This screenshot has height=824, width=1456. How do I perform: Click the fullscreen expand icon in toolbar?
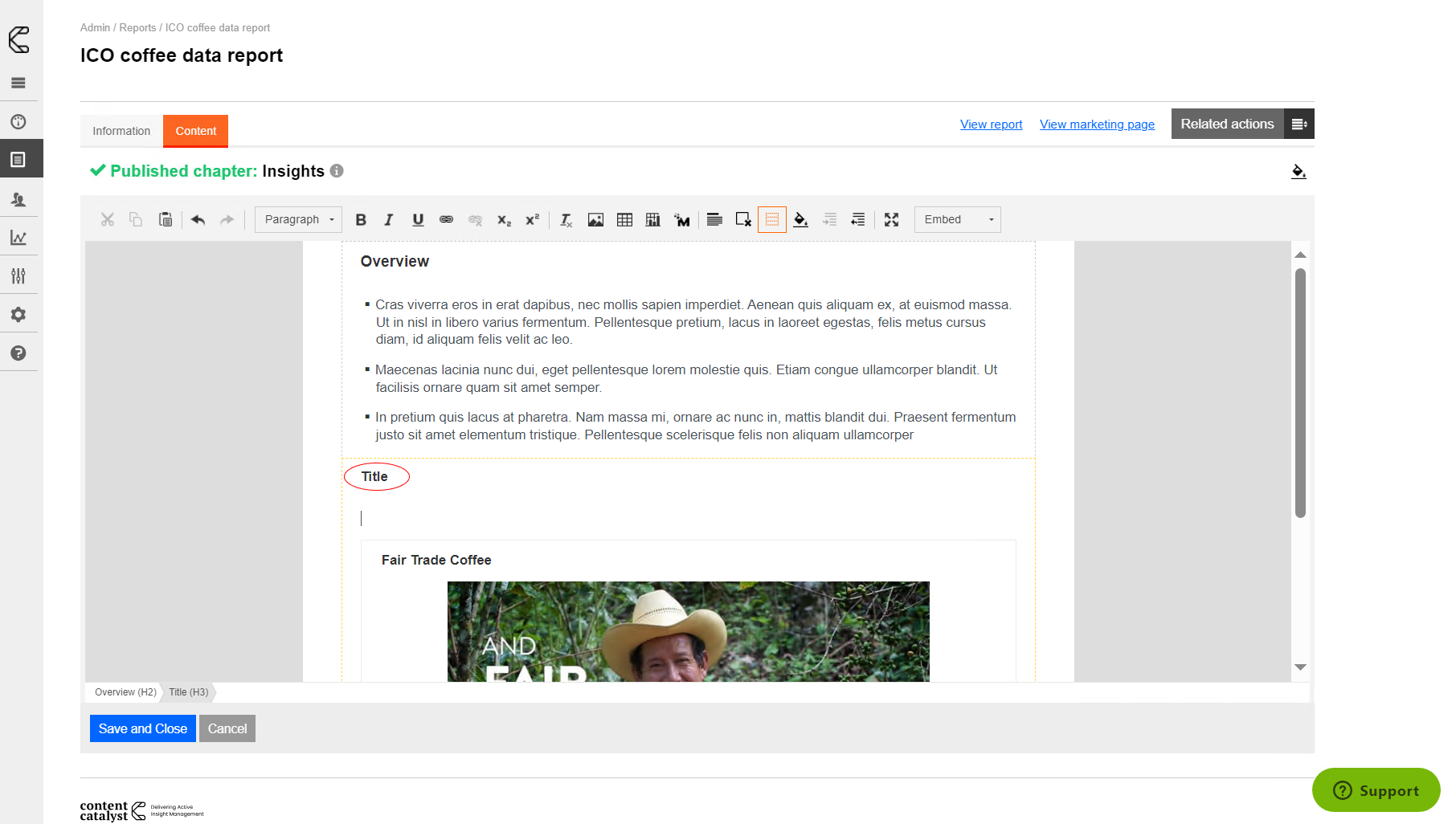pyautogui.click(x=891, y=220)
